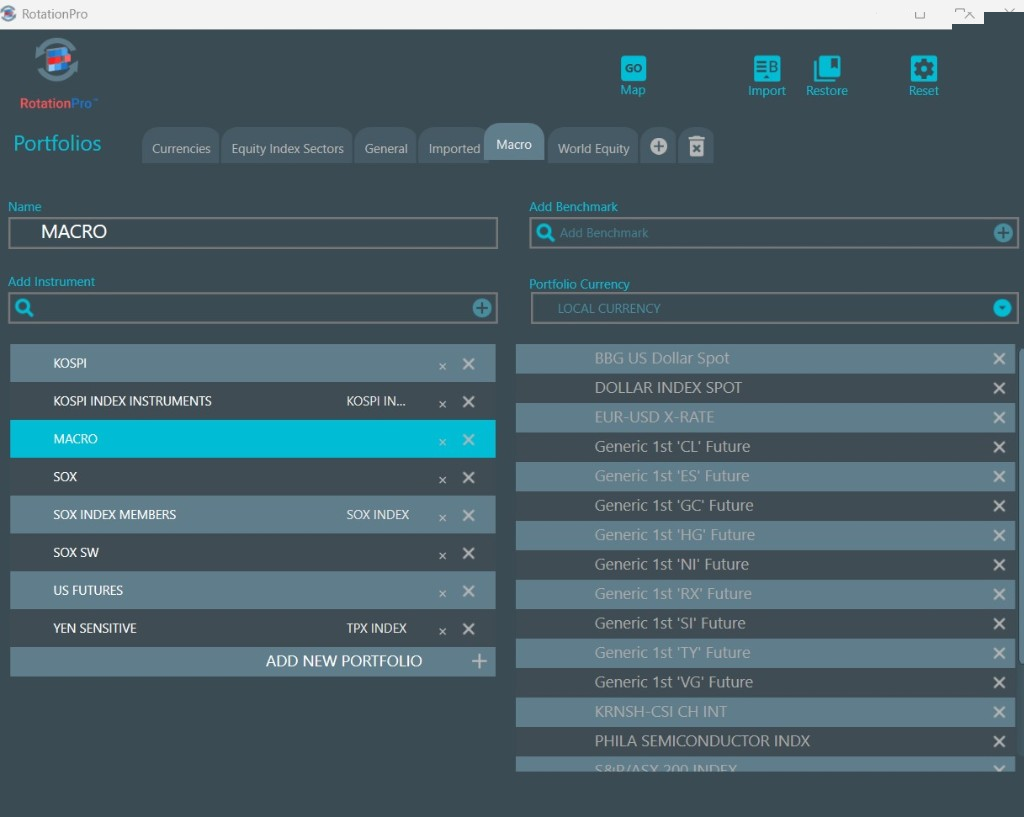This screenshot has width=1024, height=817.
Task: Click ADD NEW PORTFOLIO button
Action: 253,661
